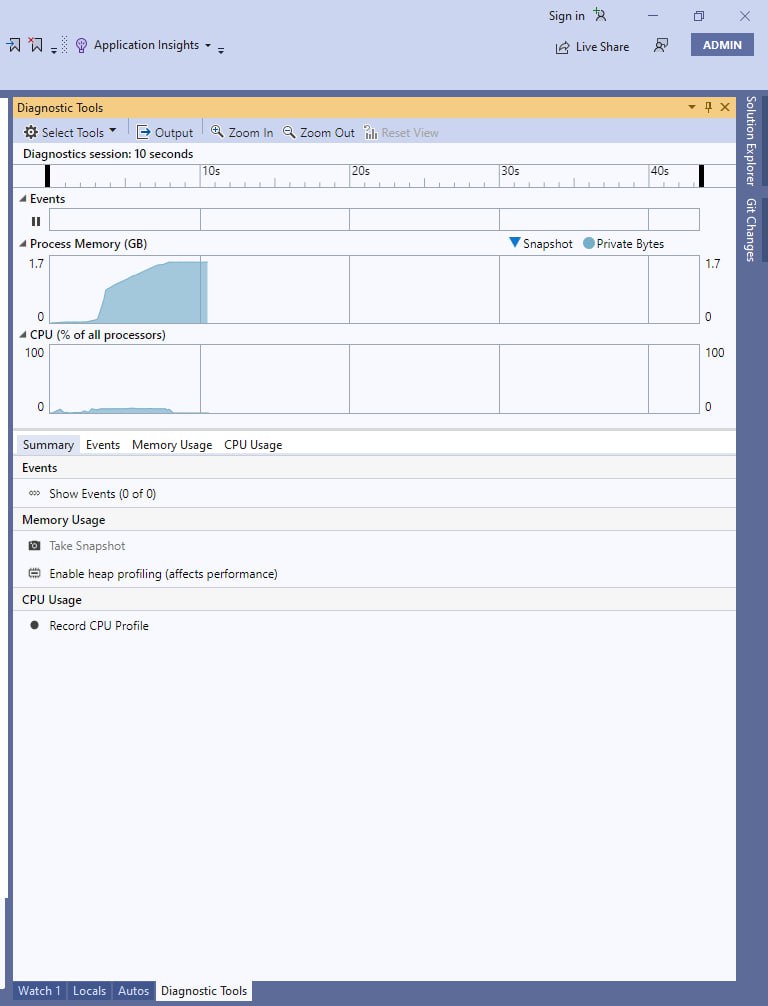The image size is (768, 1006).
Task: Collapse the CPU graph section
Action: [x=23, y=335]
